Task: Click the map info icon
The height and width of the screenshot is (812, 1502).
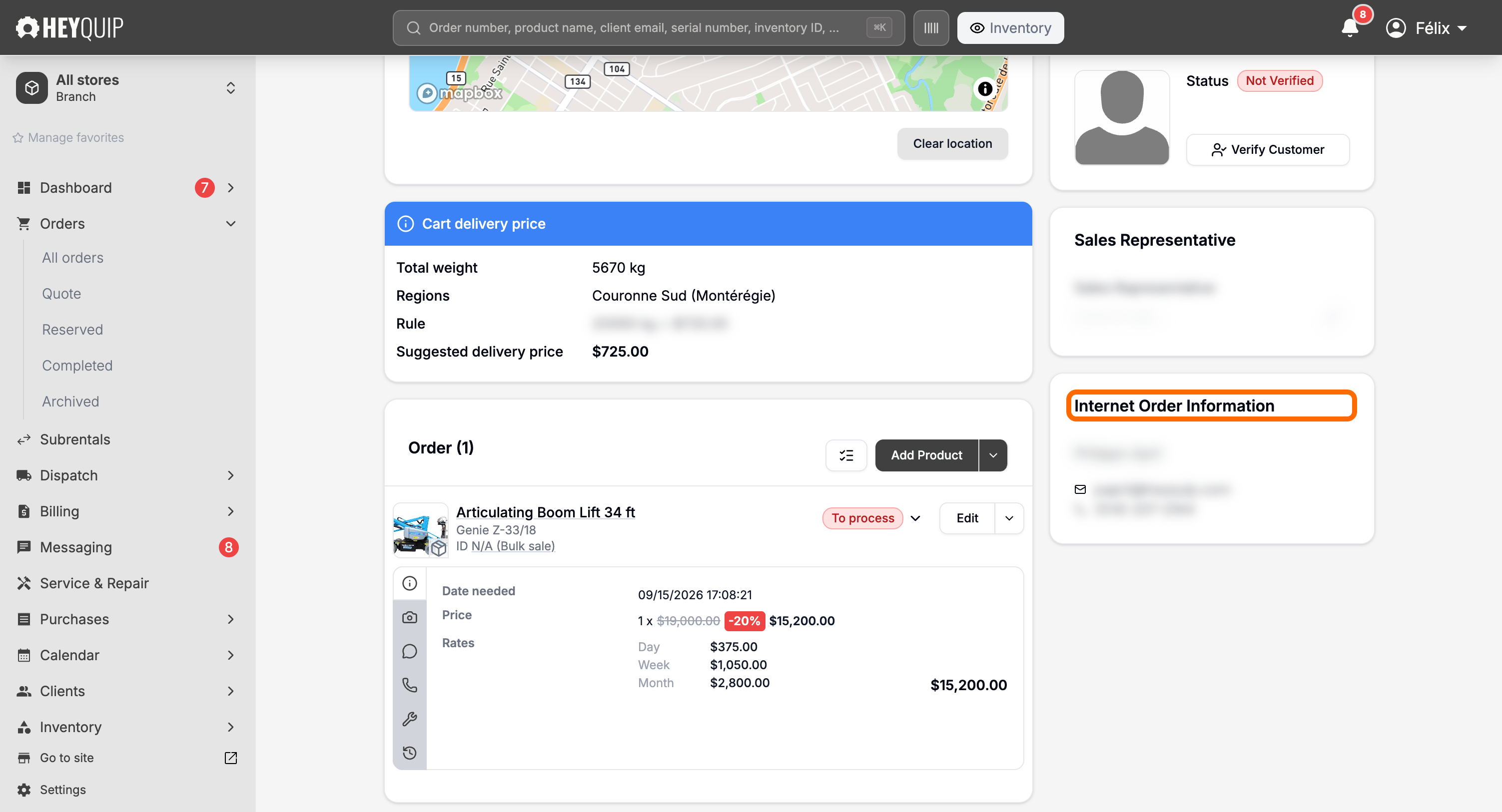Action: (985, 88)
